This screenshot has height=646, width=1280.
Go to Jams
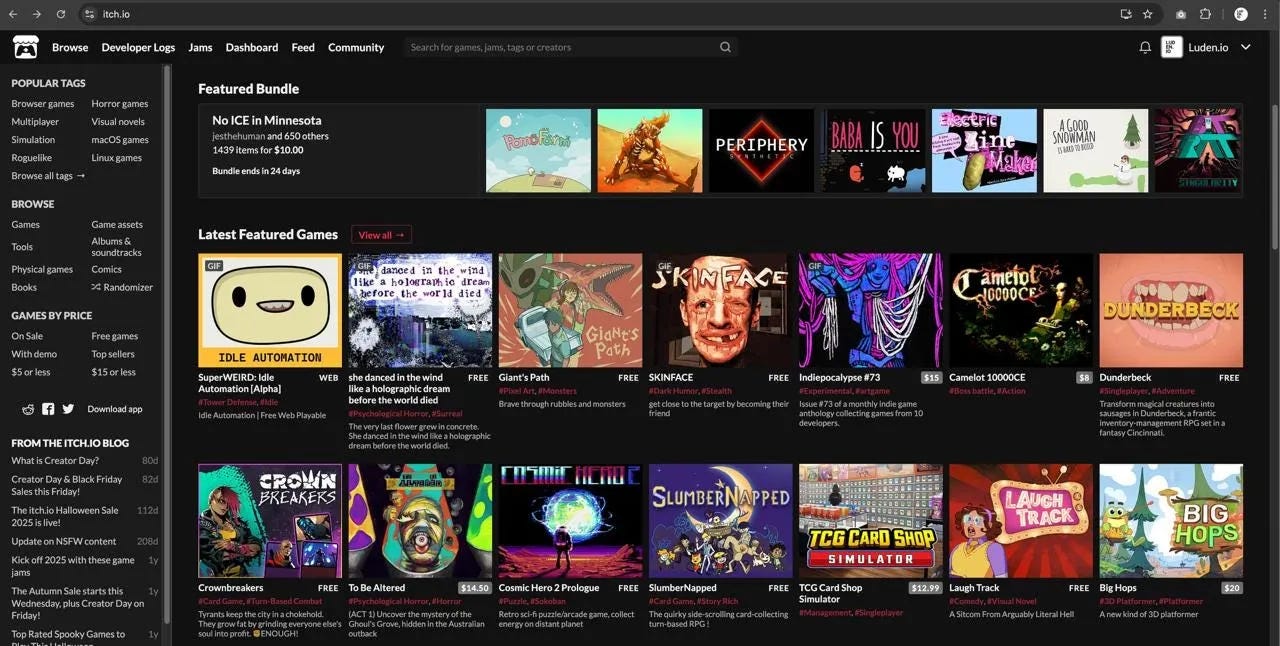point(200,47)
